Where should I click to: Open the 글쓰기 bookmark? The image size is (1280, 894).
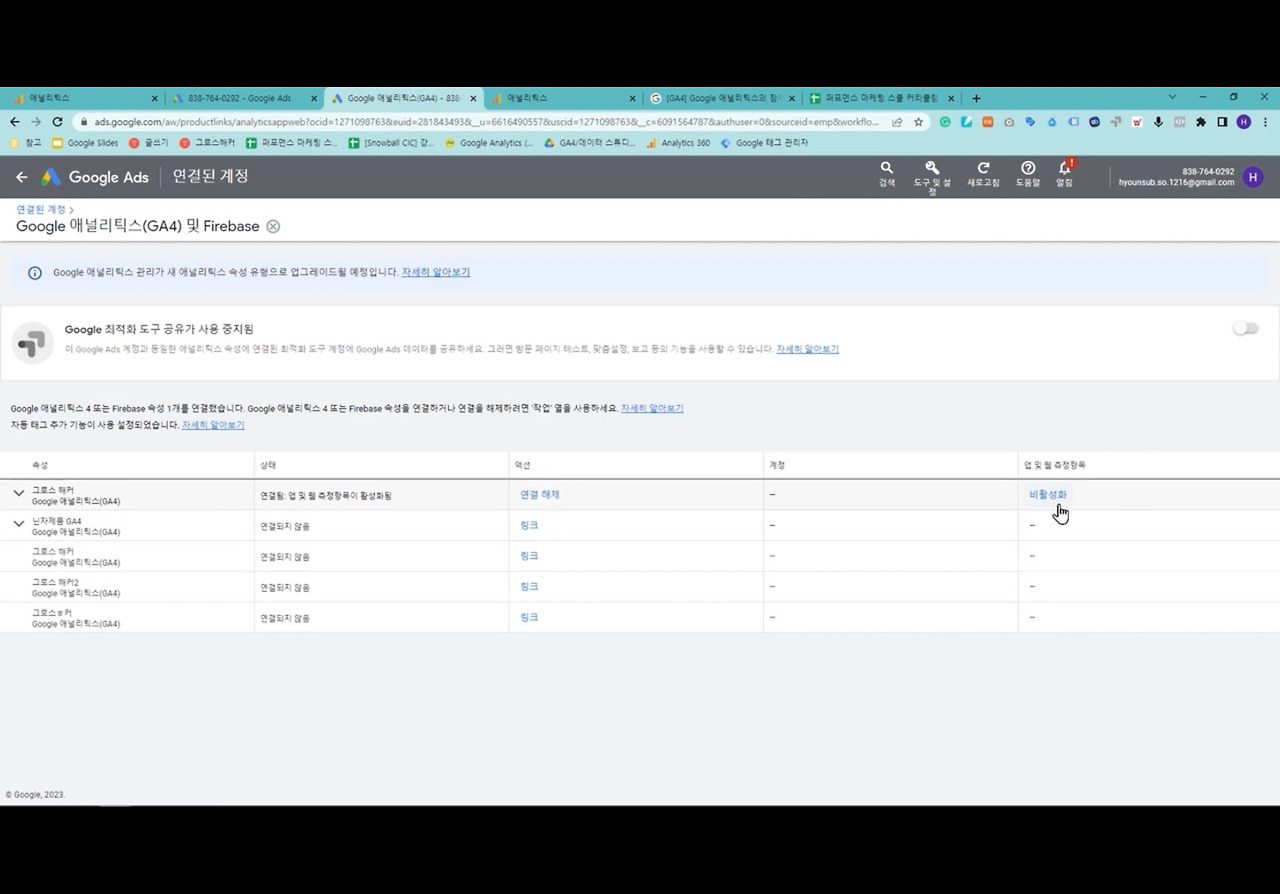tap(149, 143)
